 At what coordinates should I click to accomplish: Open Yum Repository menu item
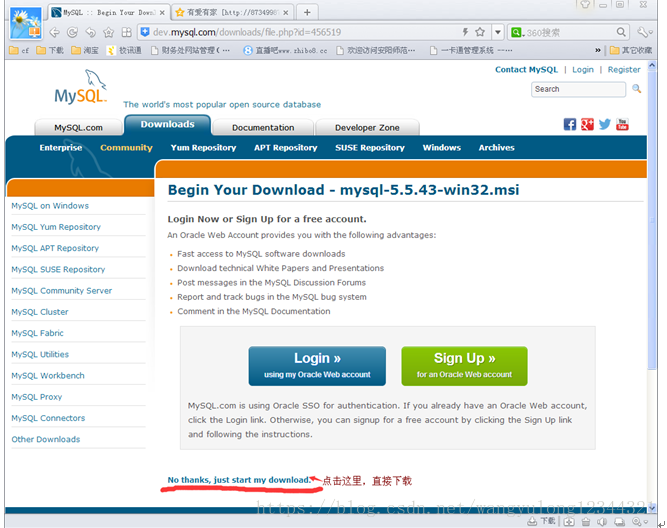pyautogui.click(x=203, y=148)
